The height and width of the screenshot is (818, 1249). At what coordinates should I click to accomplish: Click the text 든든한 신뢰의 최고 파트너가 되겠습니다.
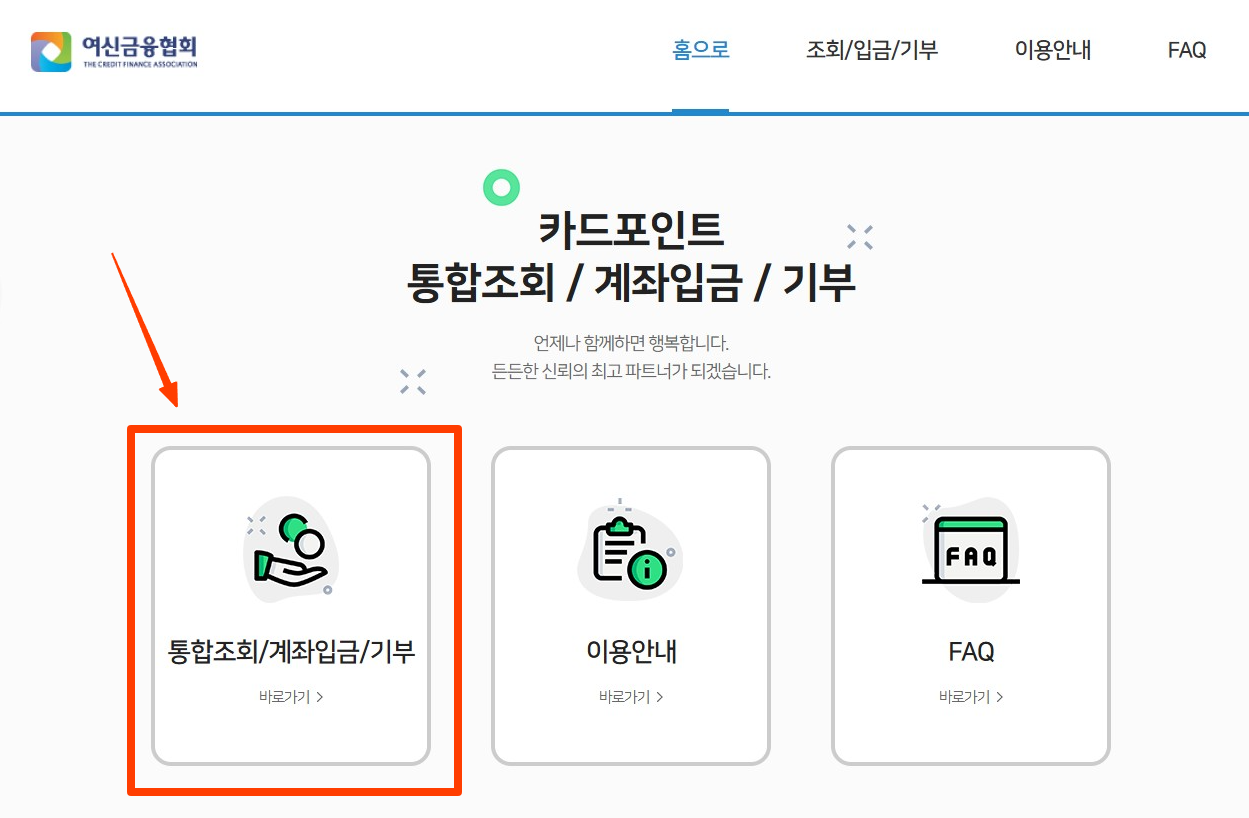pyautogui.click(x=631, y=372)
